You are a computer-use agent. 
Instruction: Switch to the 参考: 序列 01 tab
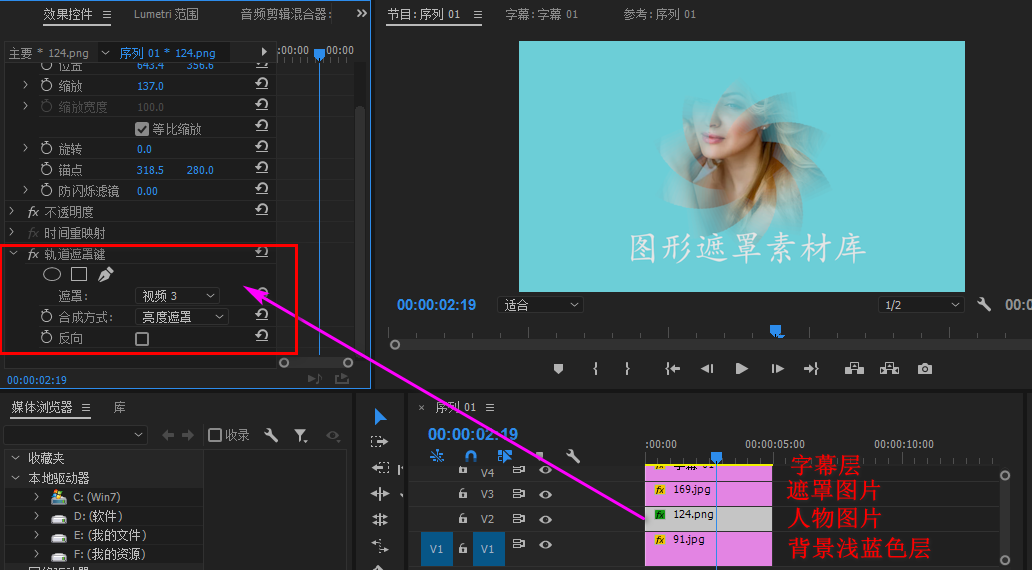point(659,14)
